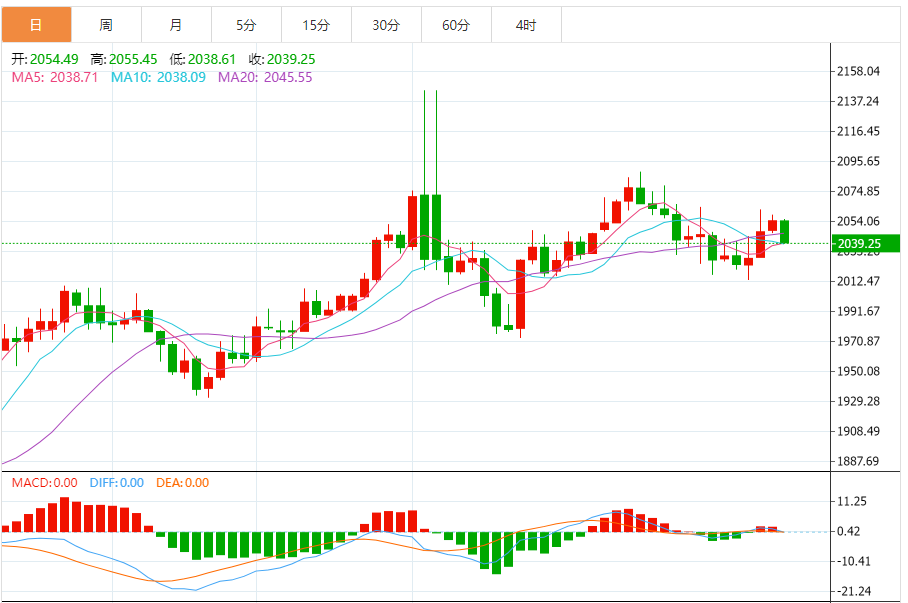Open the 15分 timeframe tab
The image size is (908, 603).
point(317,25)
